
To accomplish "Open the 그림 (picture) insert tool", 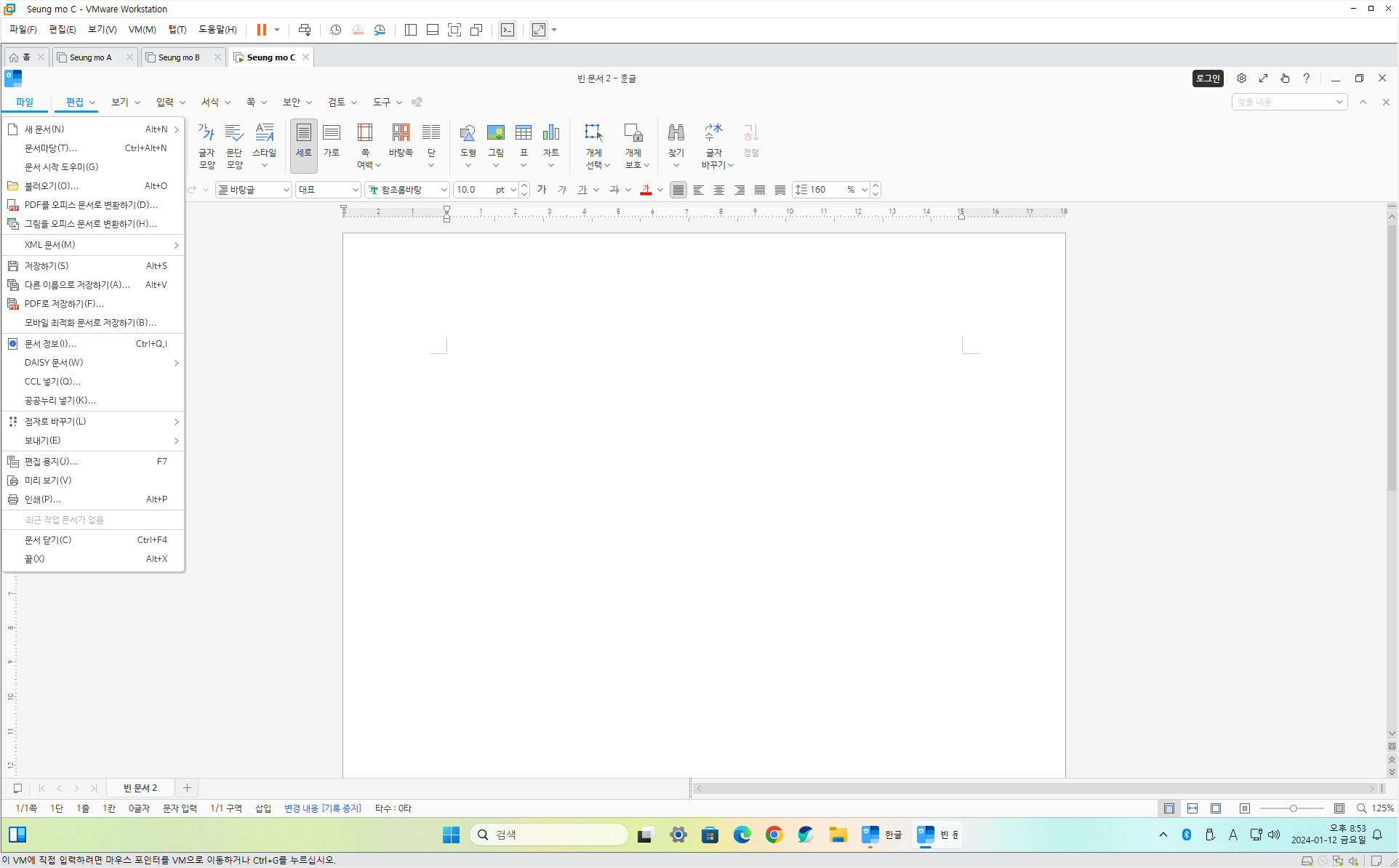I will (495, 134).
